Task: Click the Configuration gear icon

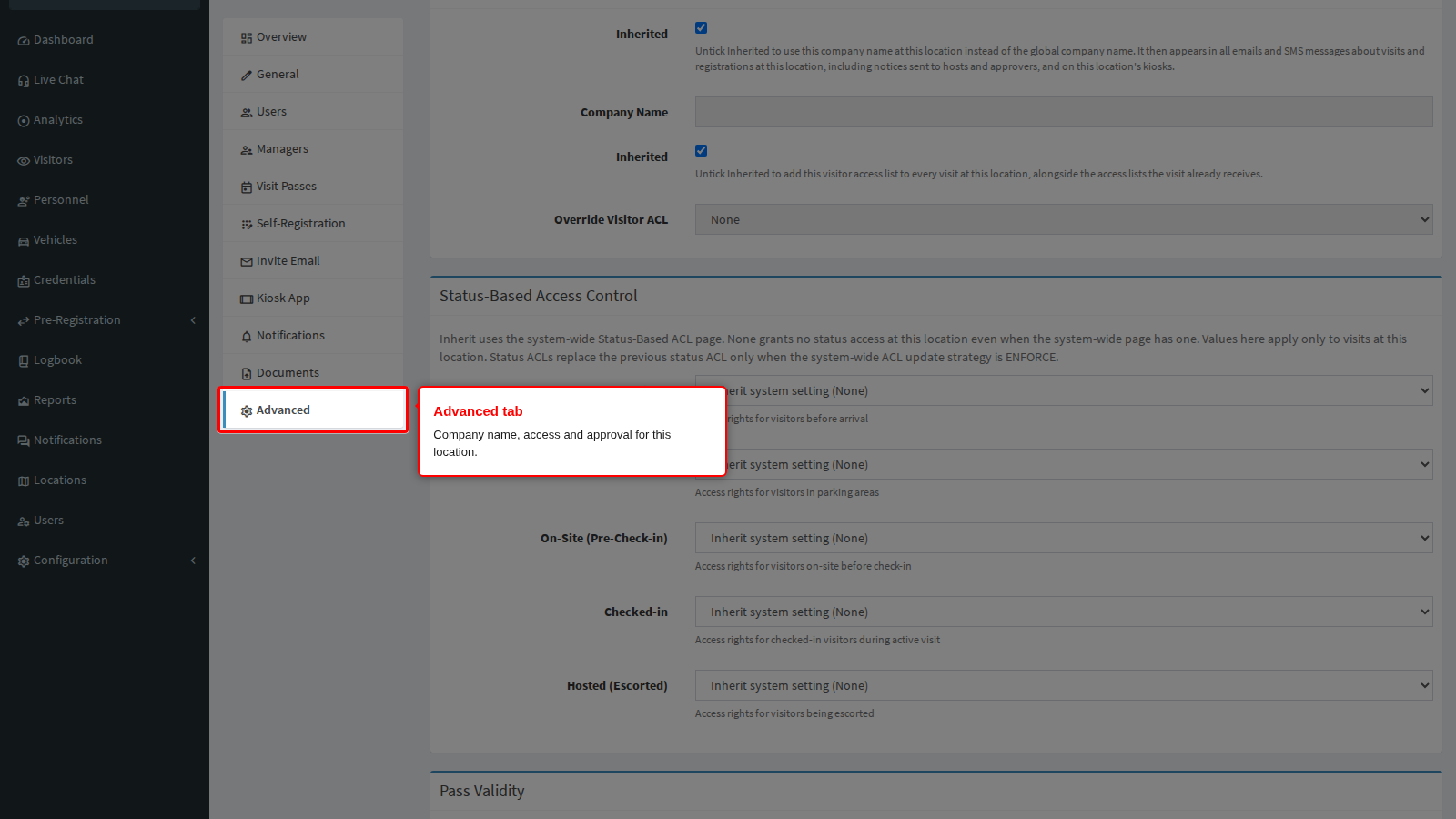Action: pos(24,561)
